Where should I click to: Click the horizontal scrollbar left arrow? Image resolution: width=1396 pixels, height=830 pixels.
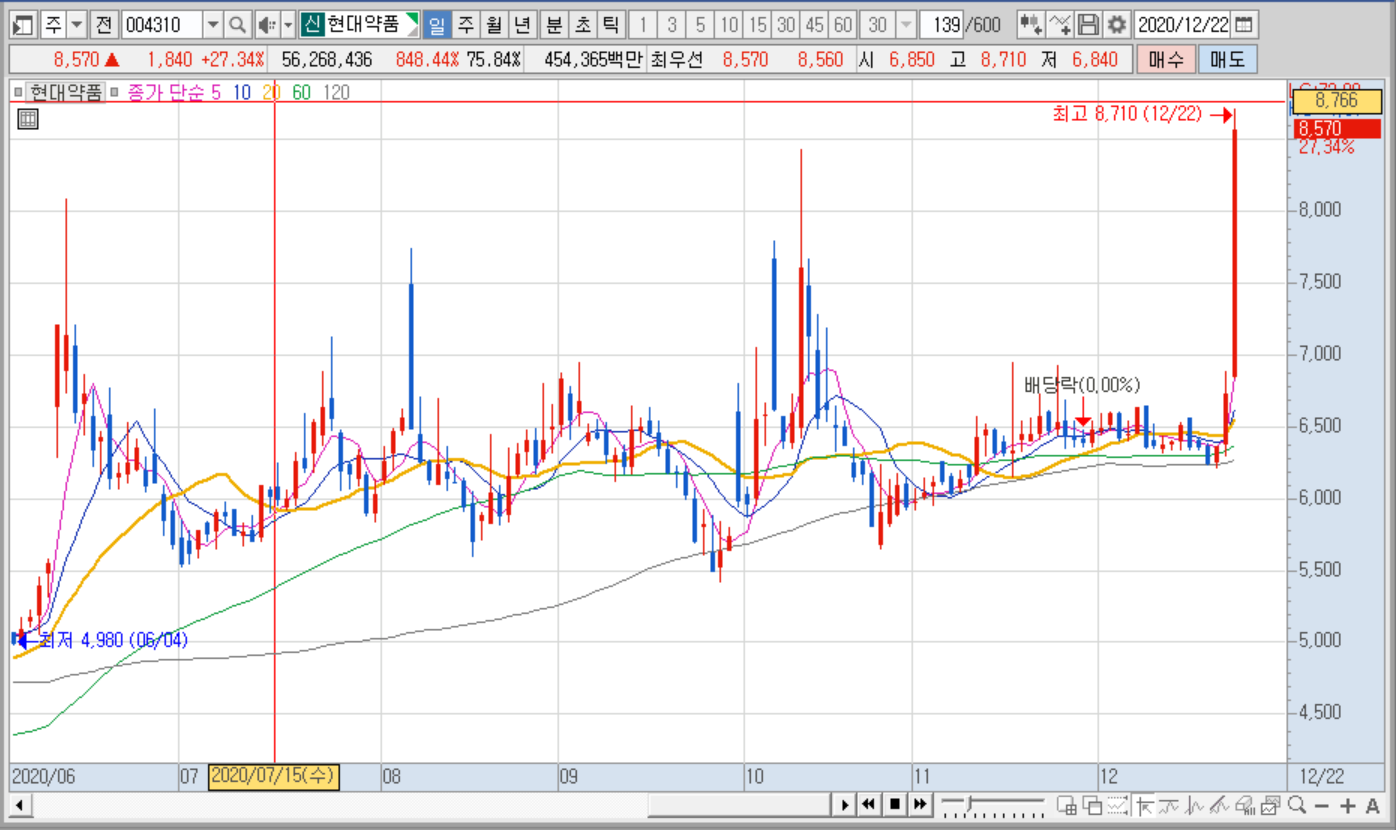click(x=18, y=805)
